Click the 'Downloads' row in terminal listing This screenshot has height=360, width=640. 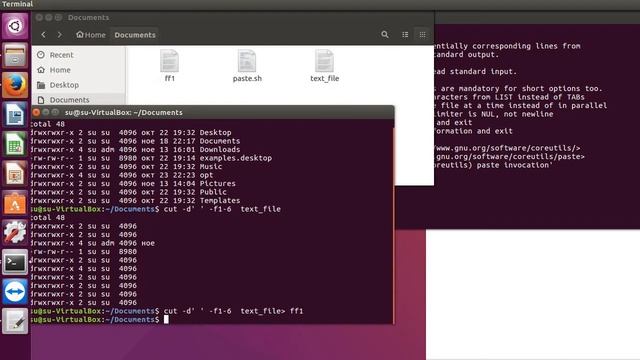pos(136,149)
